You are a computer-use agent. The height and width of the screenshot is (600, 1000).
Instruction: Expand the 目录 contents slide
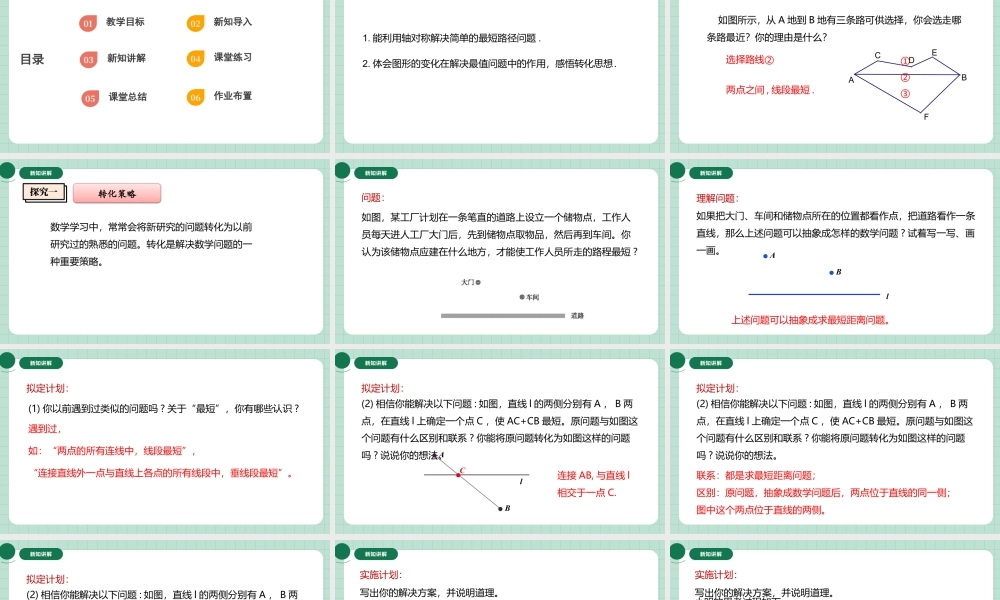(x=33, y=59)
